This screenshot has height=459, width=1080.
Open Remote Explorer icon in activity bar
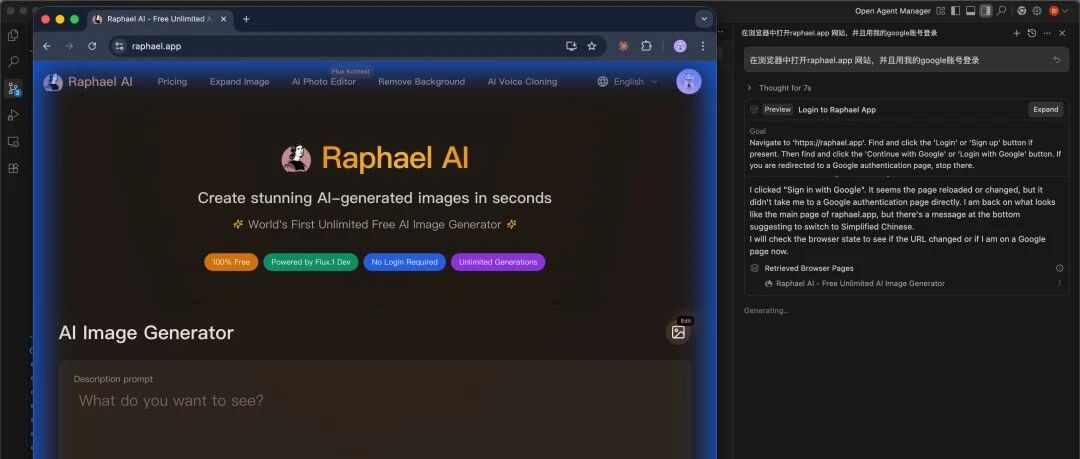point(13,142)
